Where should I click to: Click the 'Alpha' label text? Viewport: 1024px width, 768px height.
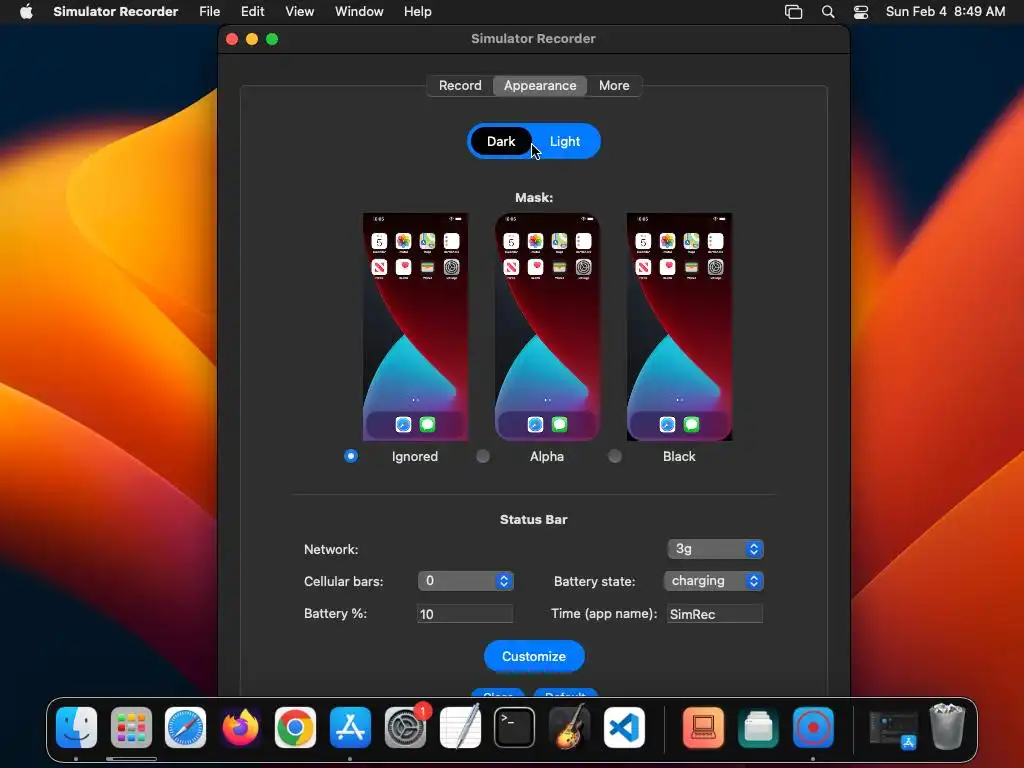(547, 456)
